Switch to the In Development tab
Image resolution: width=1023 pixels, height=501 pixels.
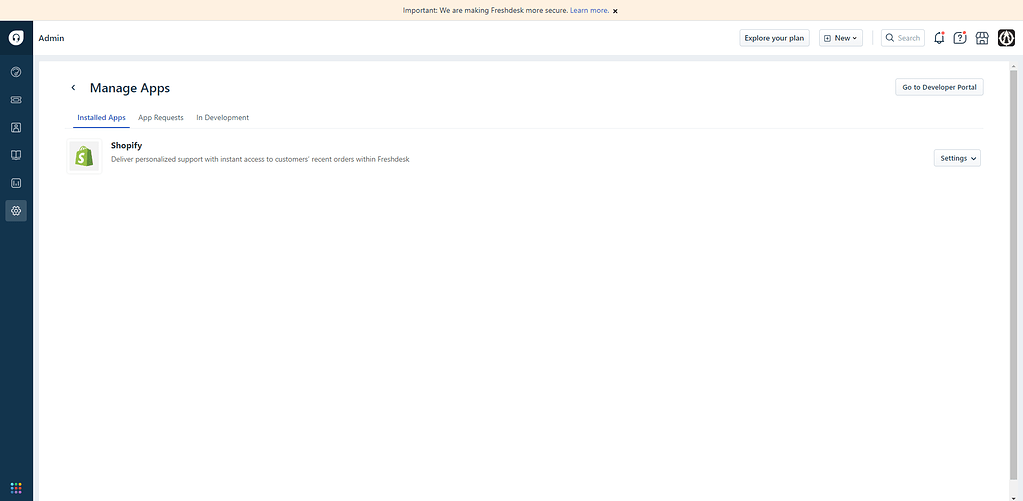[x=222, y=118]
